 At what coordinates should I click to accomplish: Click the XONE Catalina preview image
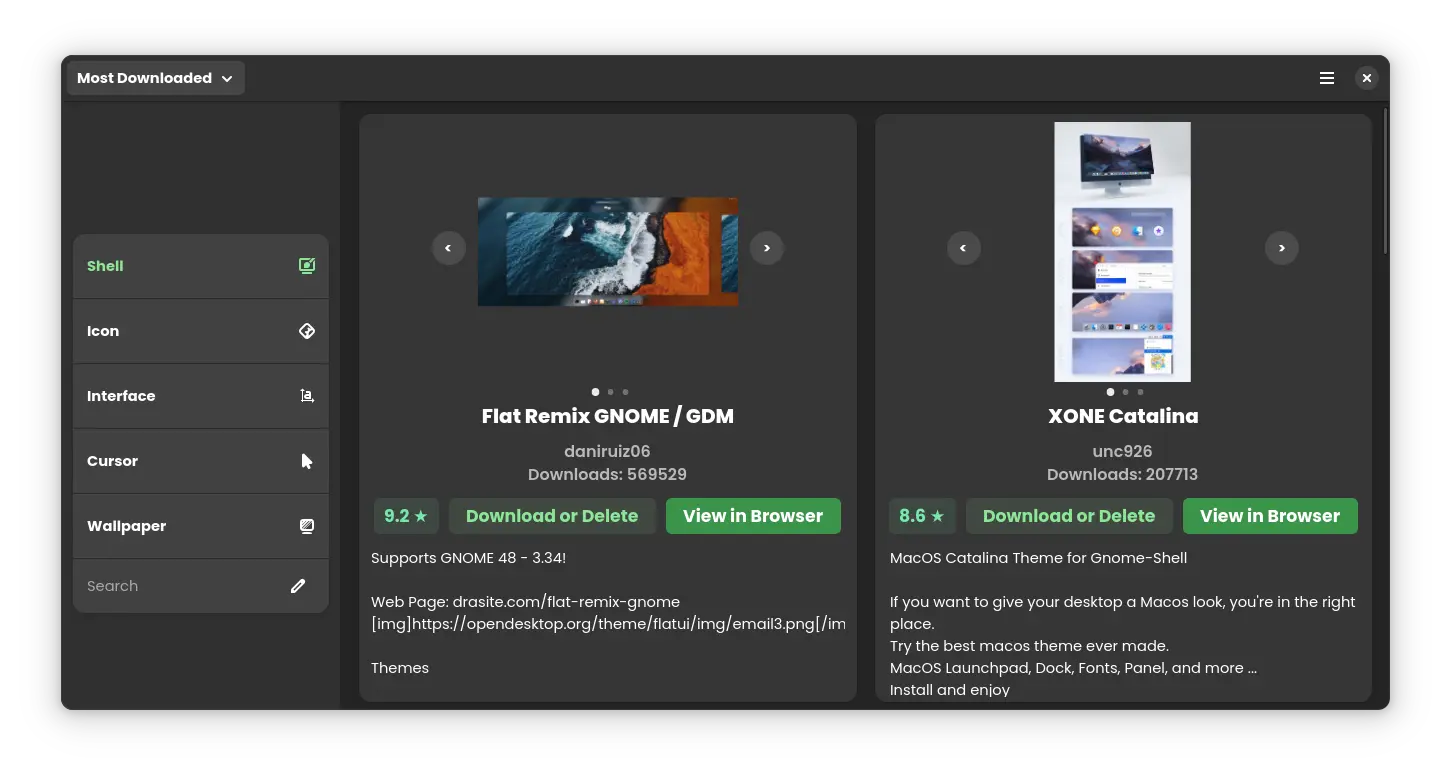[x=1123, y=252]
